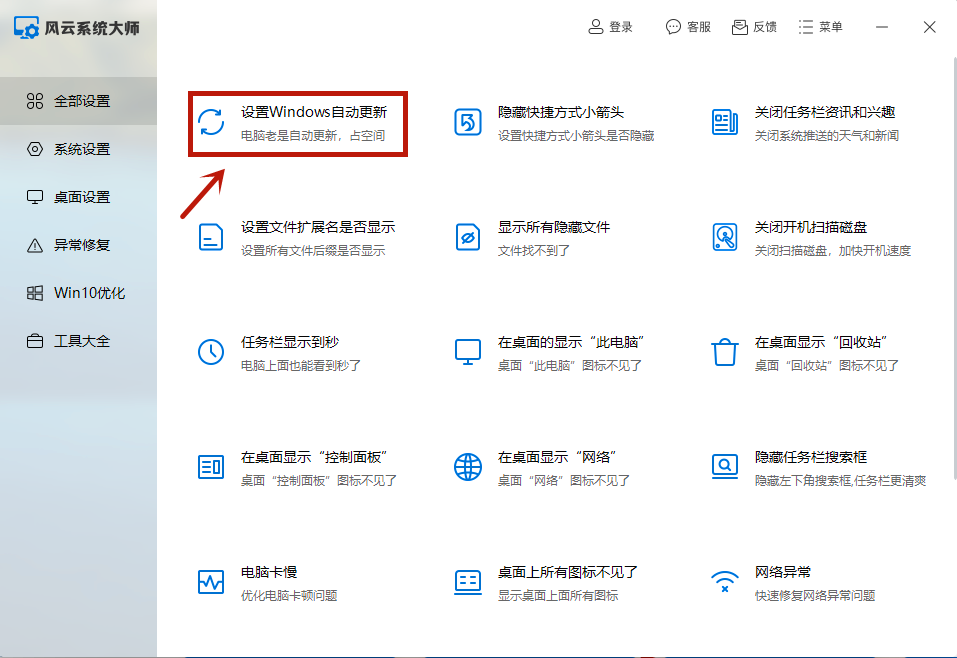Screen dimensions: 957x658
Task: Click 电脑卡慢 title text
Action: (269, 572)
